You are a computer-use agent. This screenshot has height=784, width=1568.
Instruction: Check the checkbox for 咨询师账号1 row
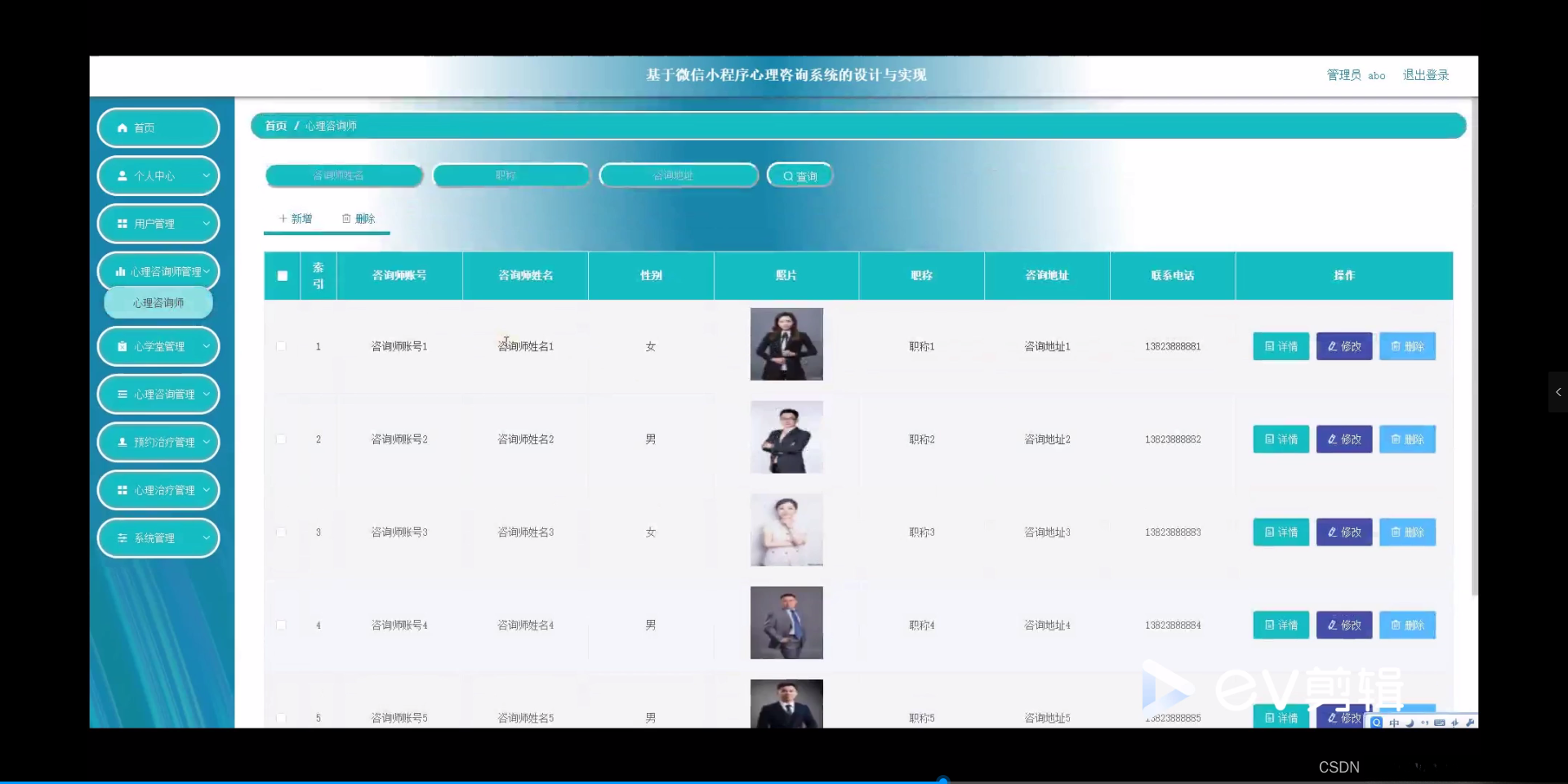point(282,346)
